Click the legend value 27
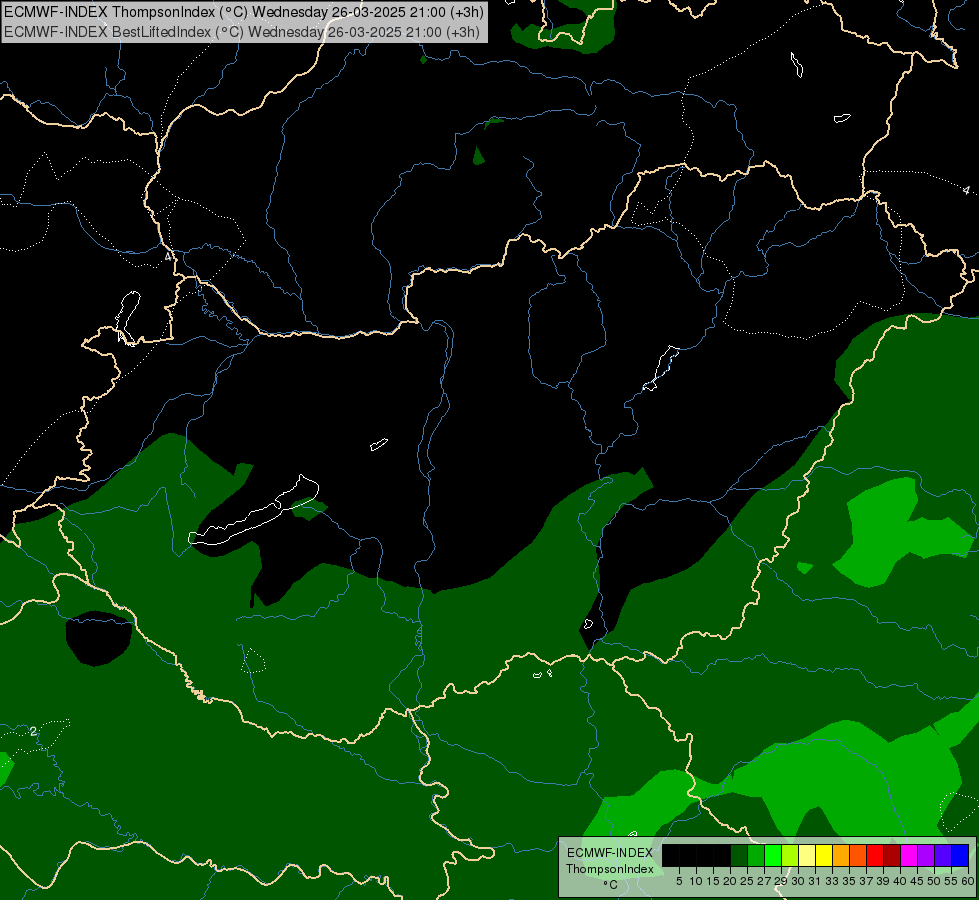This screenshot has height=900, width=979. coord(764,881)
